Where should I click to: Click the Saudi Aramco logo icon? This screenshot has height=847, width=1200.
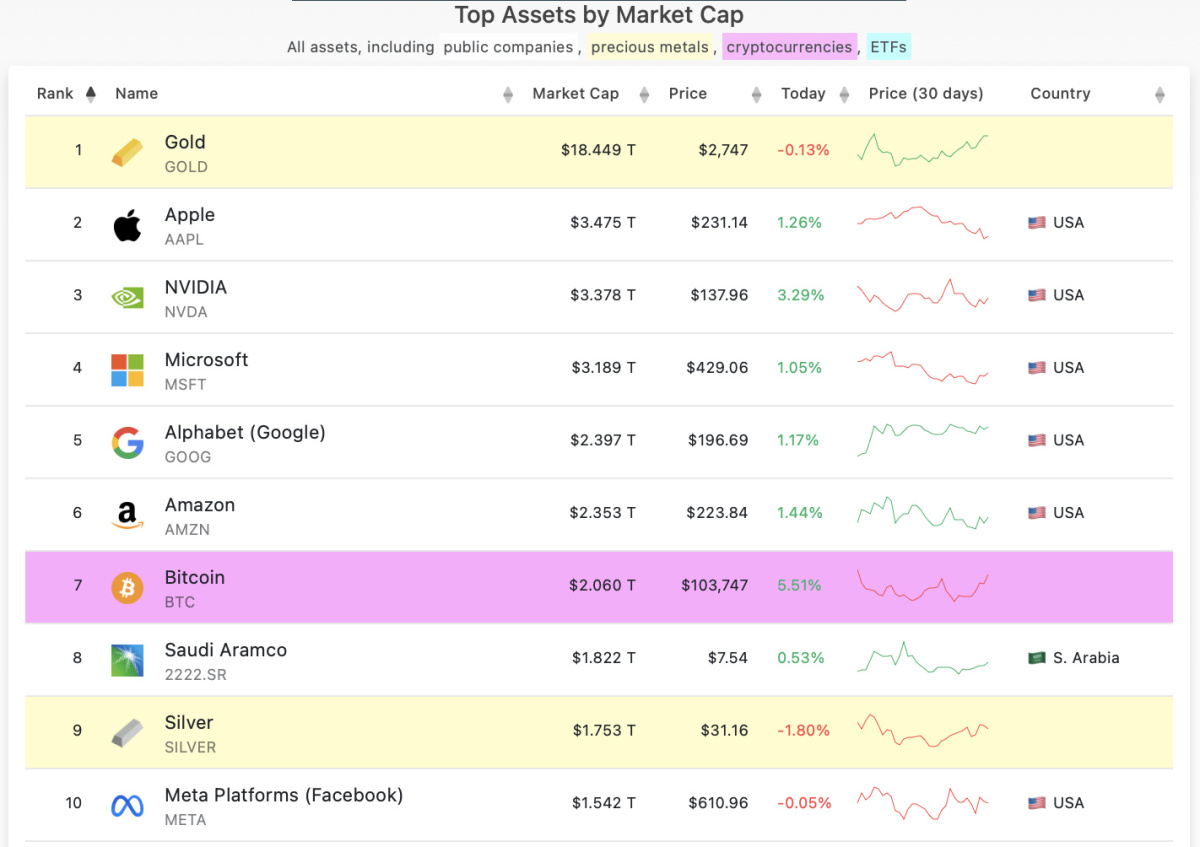pos(127,660)
